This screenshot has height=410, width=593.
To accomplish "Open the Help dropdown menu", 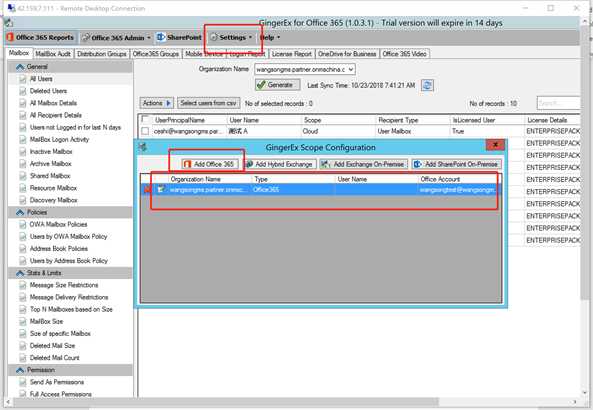I will pos(270,37).
